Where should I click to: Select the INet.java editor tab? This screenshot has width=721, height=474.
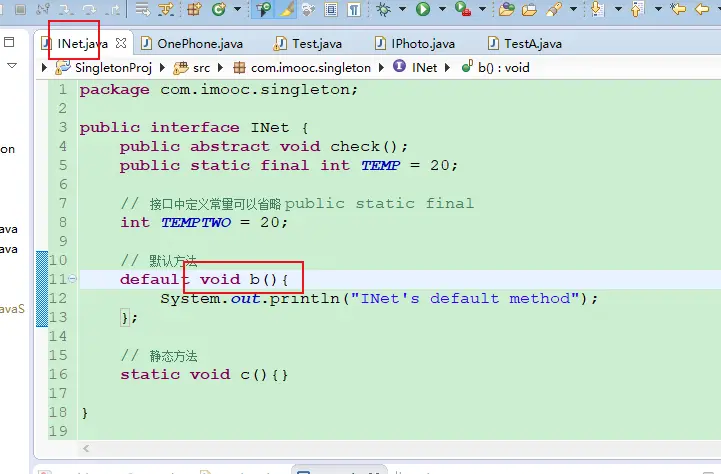pos(82,44)
